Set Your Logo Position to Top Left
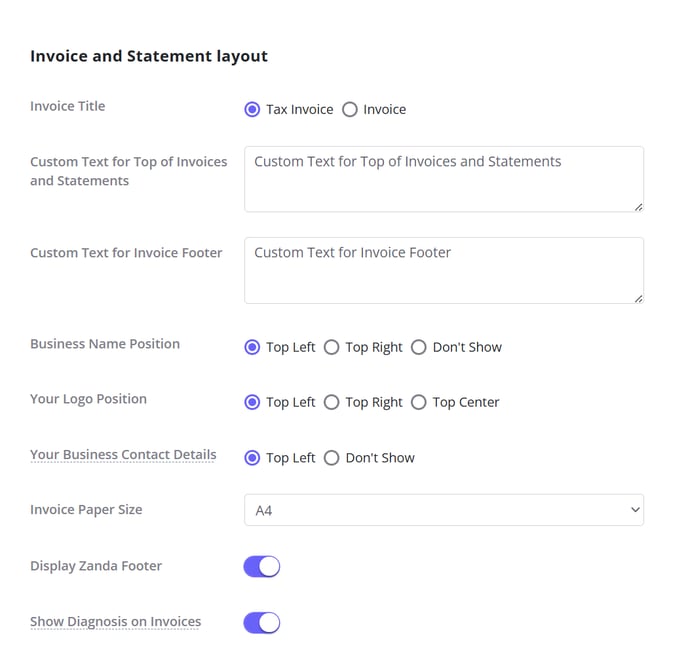 pos(252,402)
